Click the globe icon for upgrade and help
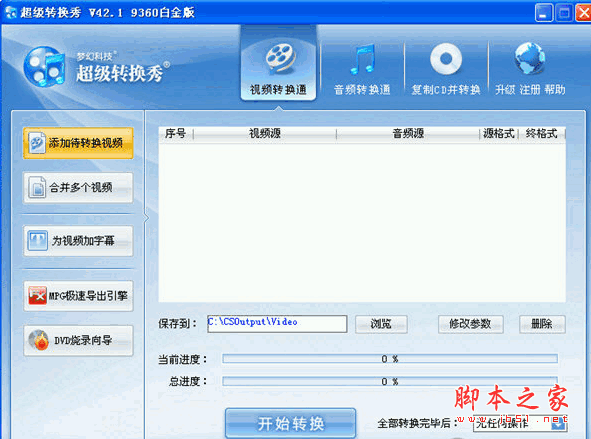Image resolution: width=591 pixels, height=439 pixels. click(530, 58)
